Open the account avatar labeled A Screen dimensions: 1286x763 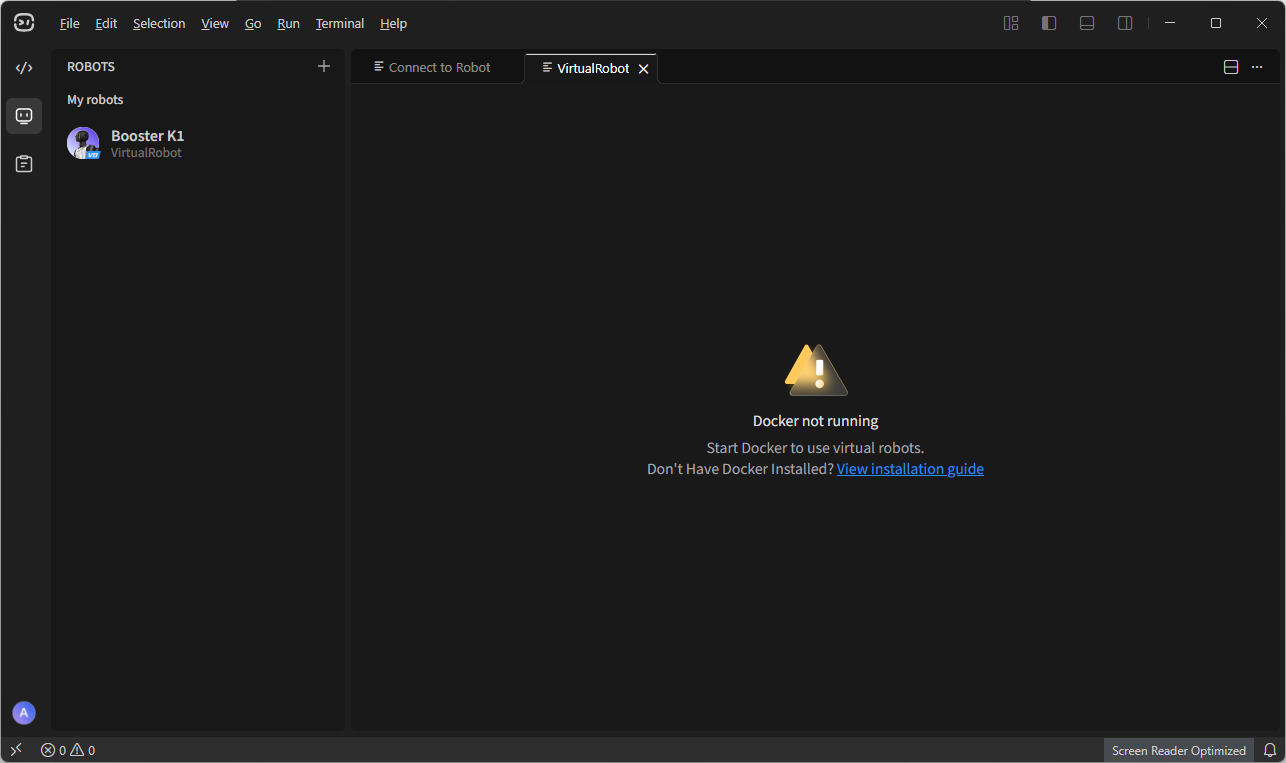coord(24,713)
